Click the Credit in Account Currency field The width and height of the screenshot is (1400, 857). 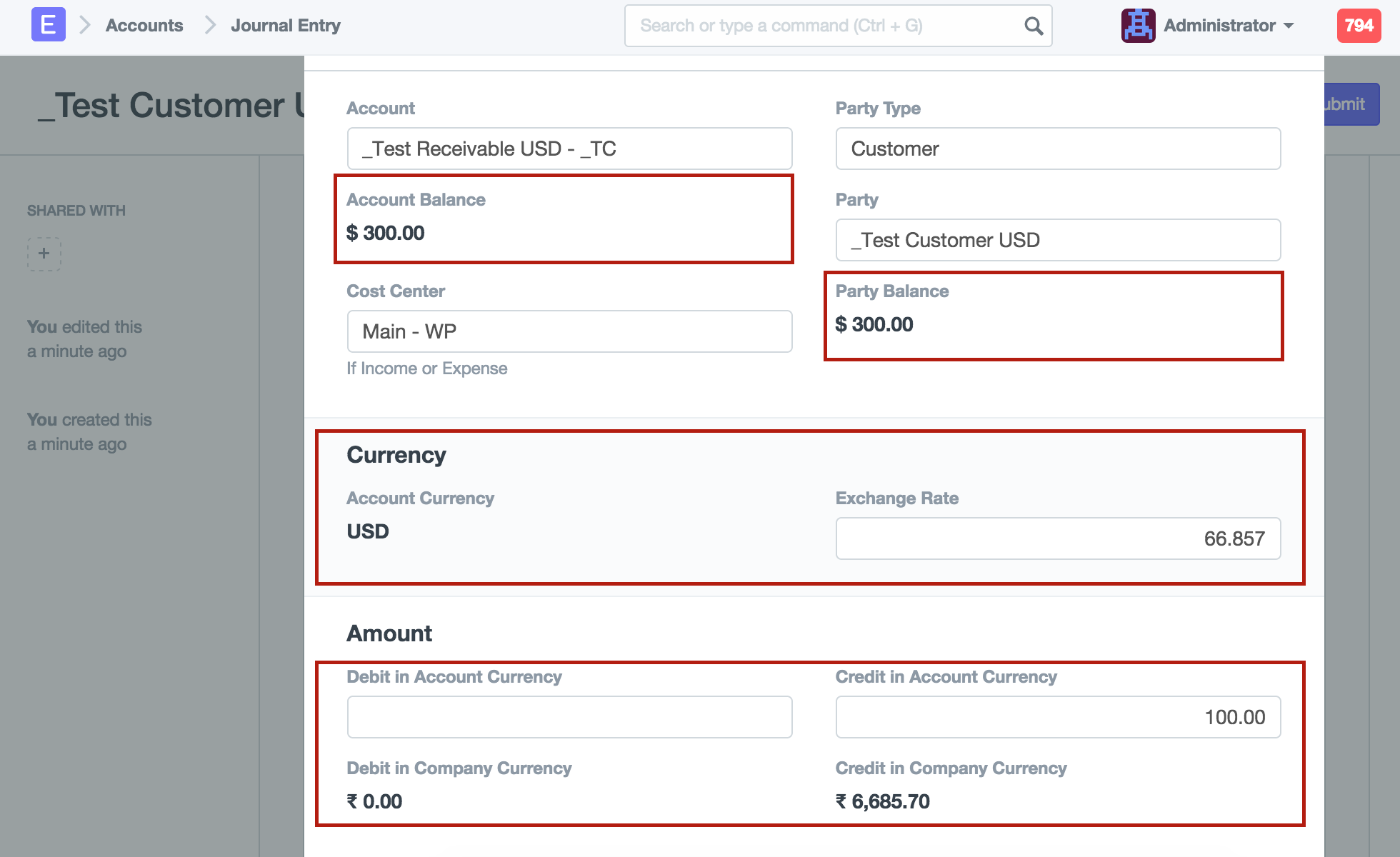1057,717
